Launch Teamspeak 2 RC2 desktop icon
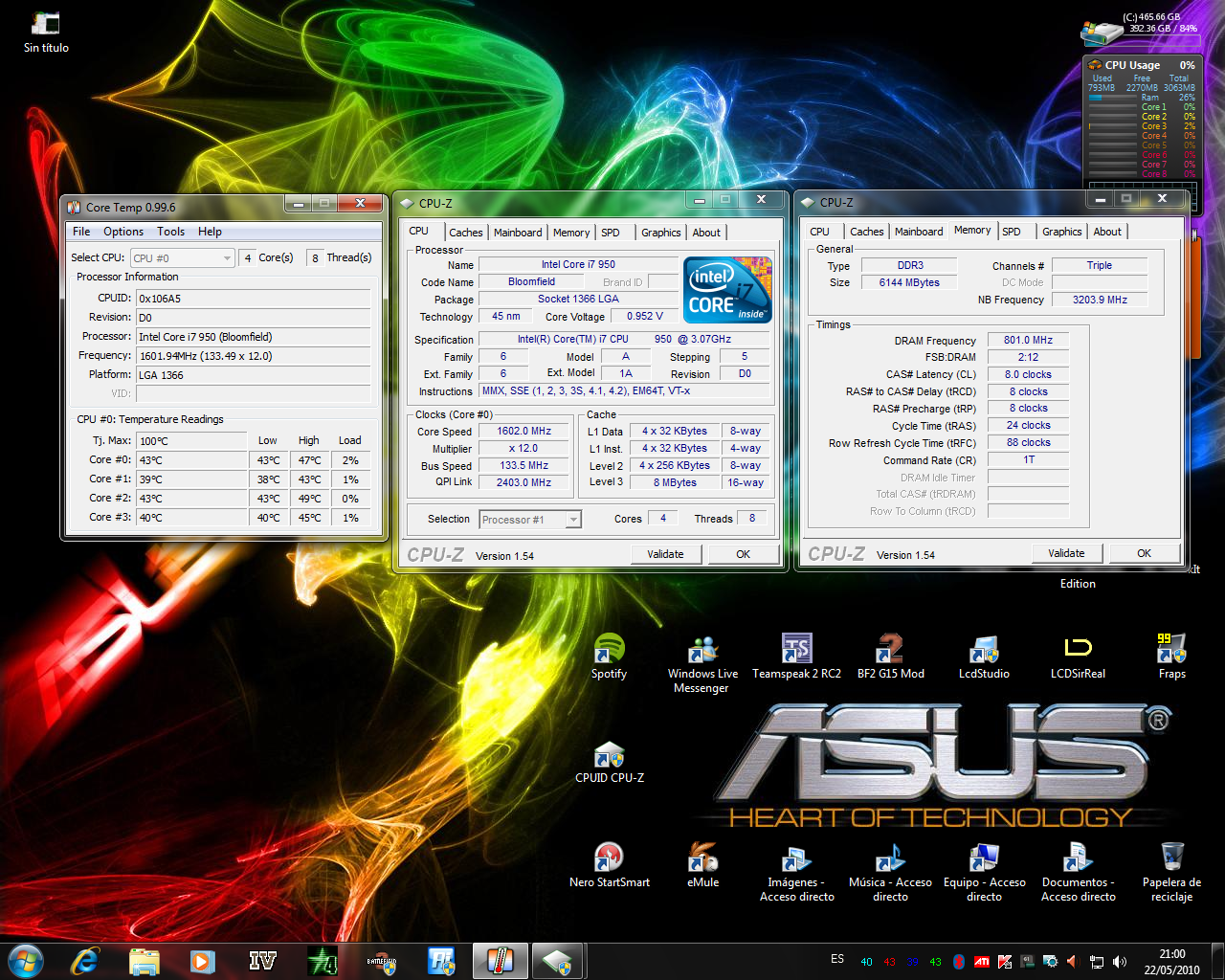This screenshot has height=980, width=1225. coord(796,651)
